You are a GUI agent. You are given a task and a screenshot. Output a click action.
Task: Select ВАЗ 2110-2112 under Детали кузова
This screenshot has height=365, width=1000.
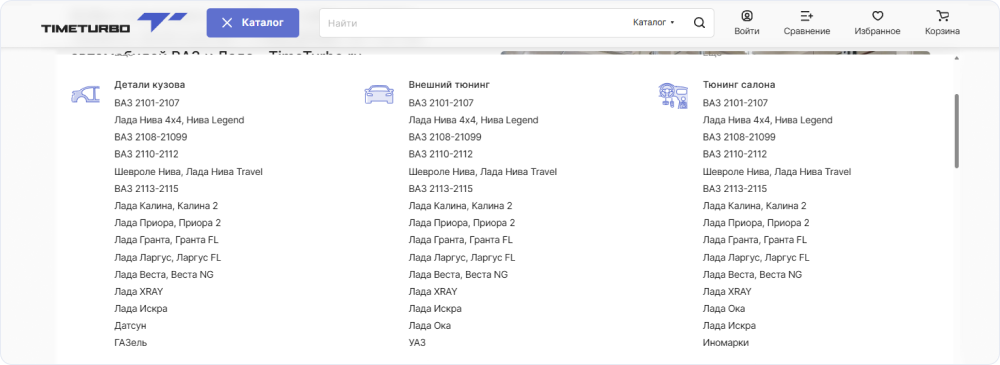pos(147,154)
